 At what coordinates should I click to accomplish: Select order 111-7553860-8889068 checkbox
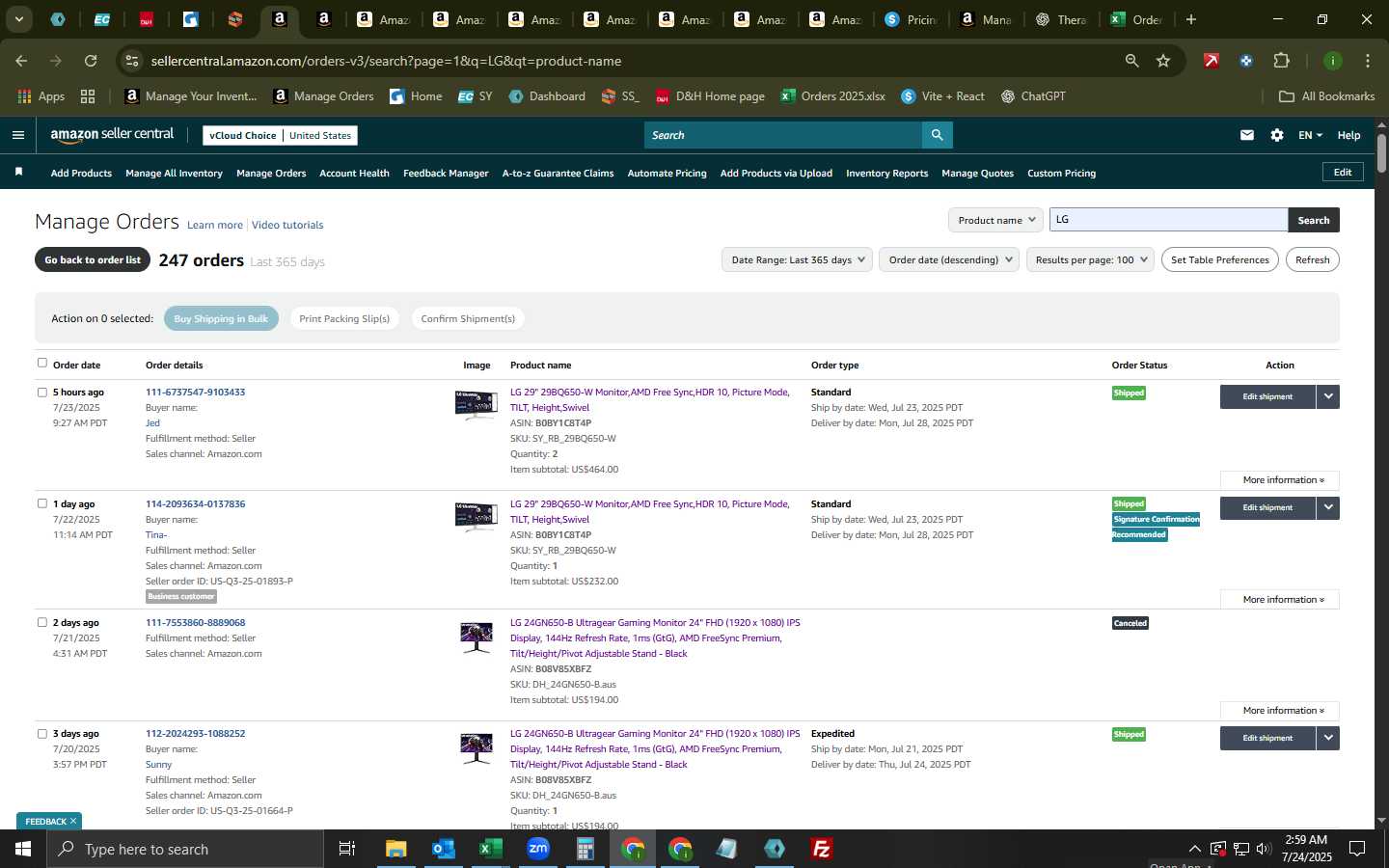pyautogui.click(x=41, y=622)
